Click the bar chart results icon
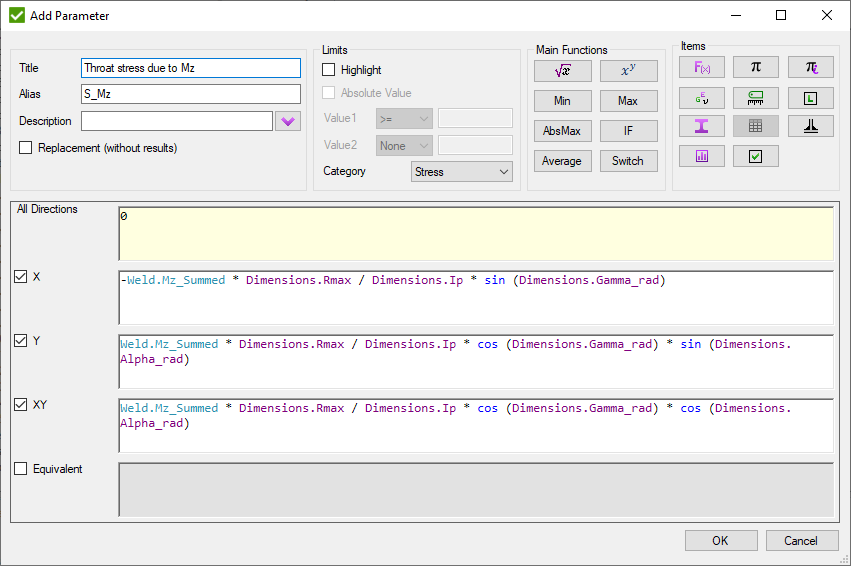The width and height of the screenshot is (851, 566). (x=701, y=157)
